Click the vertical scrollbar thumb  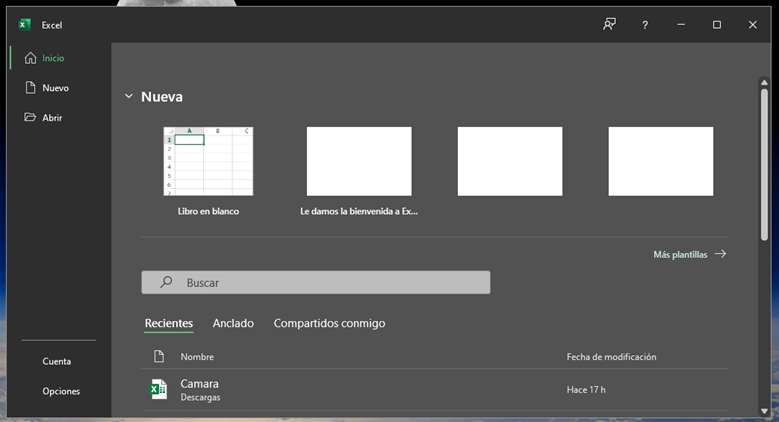click(764, 165)
